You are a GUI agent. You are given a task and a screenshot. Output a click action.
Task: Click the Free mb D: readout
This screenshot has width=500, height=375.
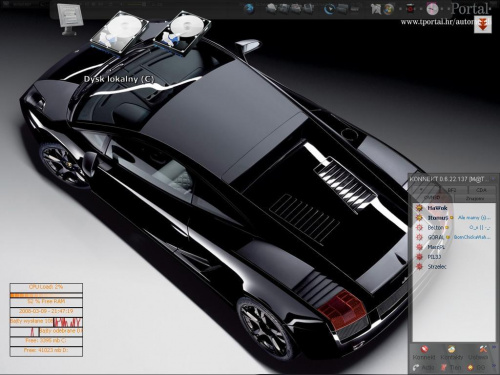click(x=46, y=351)
